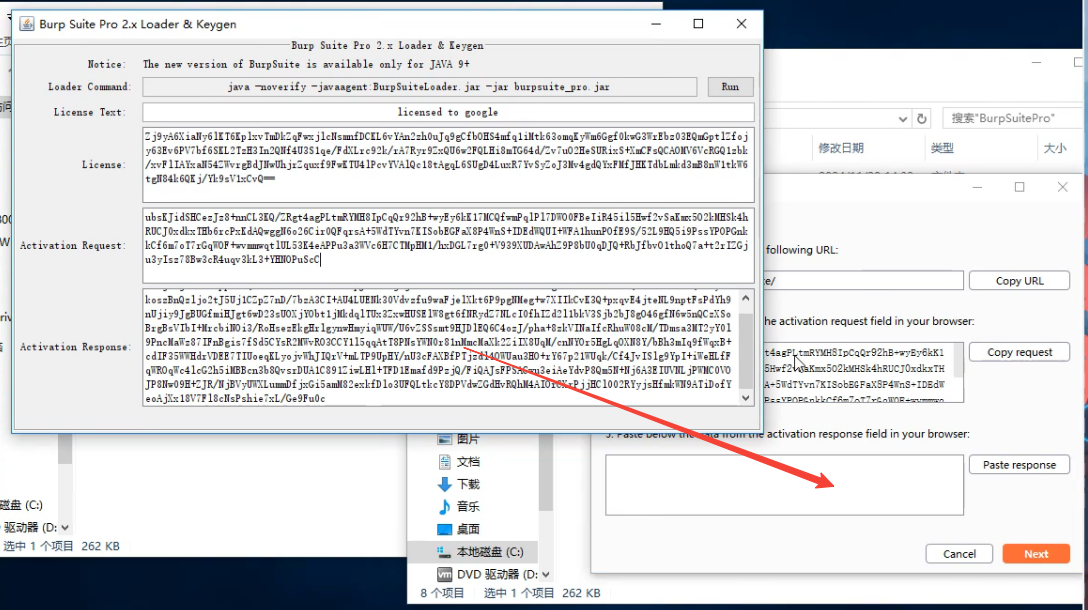Click the Activation Response scrollbar down arrow
The height and width of the screenshot is (610, 1088).
click(x=746, y=398)
